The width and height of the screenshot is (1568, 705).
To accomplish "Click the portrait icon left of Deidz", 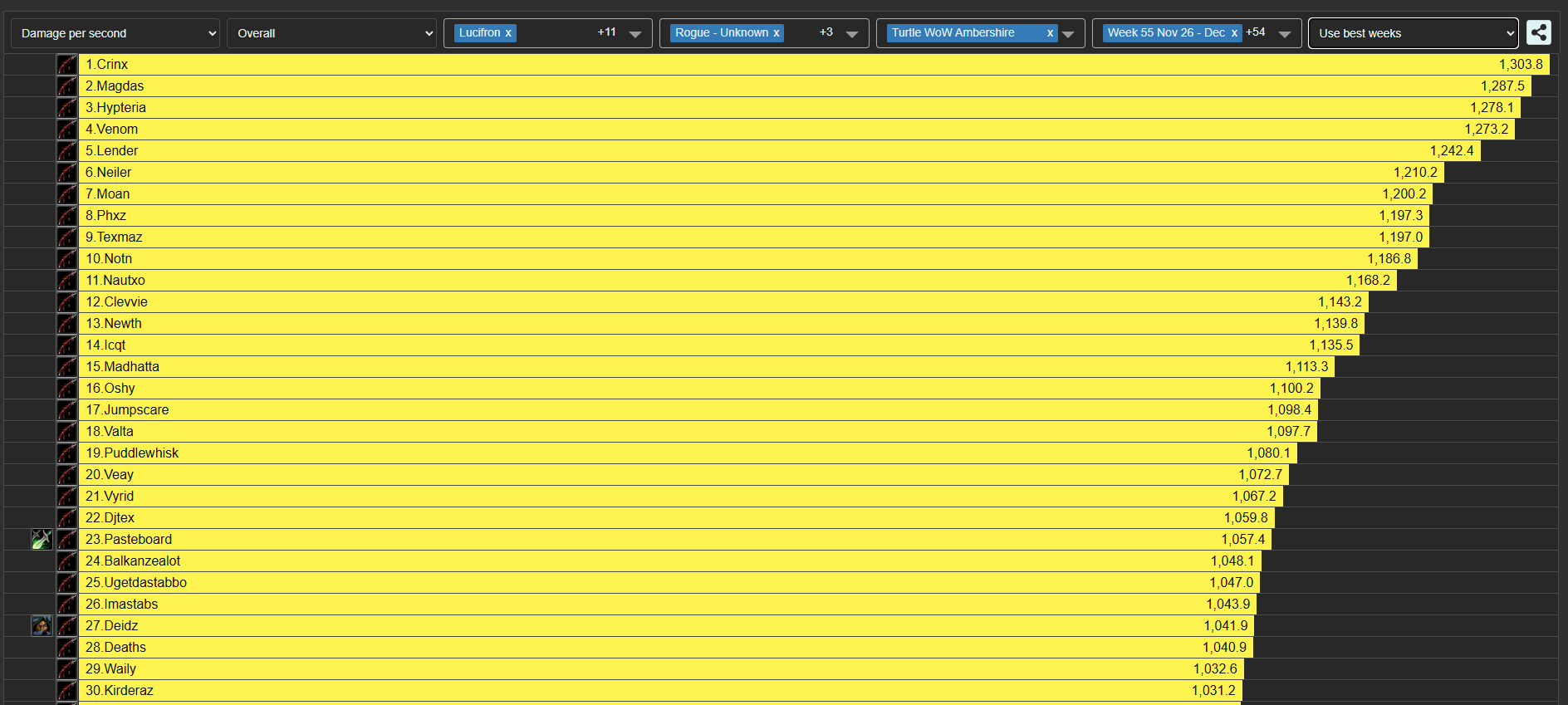I will (x=42, y=625).
